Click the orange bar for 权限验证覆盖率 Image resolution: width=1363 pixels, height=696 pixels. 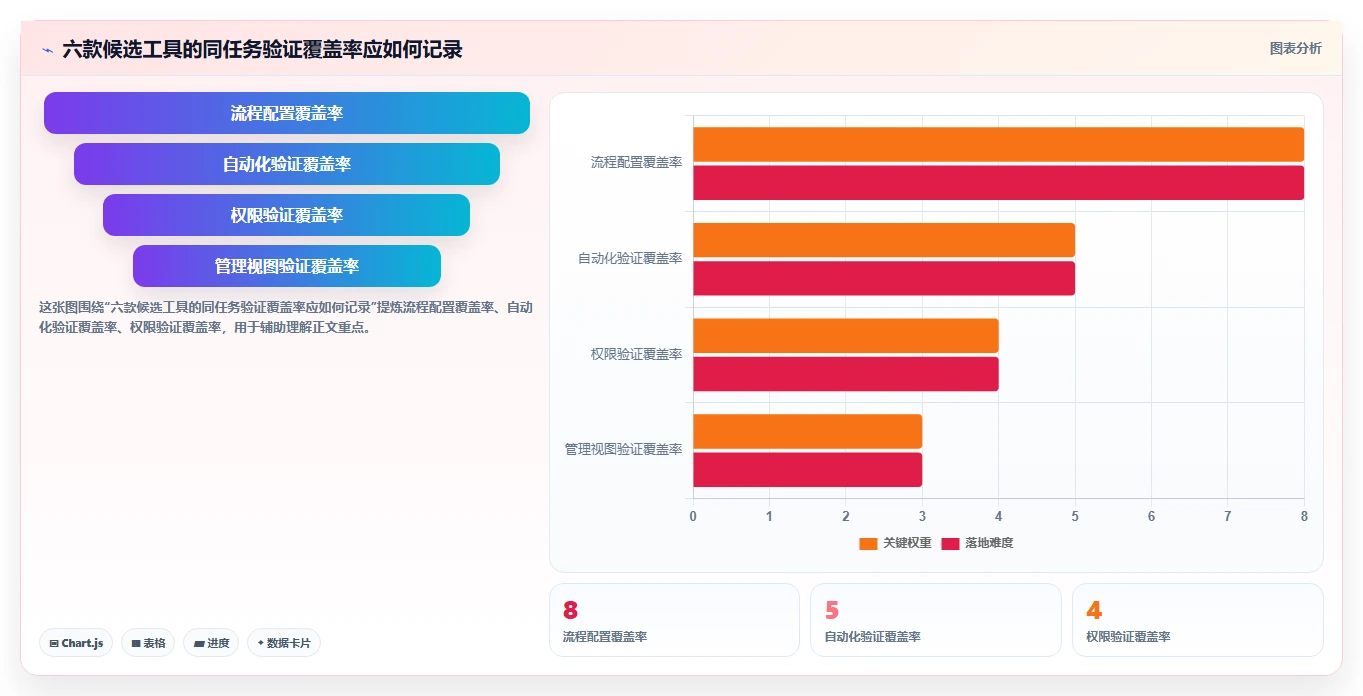846,336
